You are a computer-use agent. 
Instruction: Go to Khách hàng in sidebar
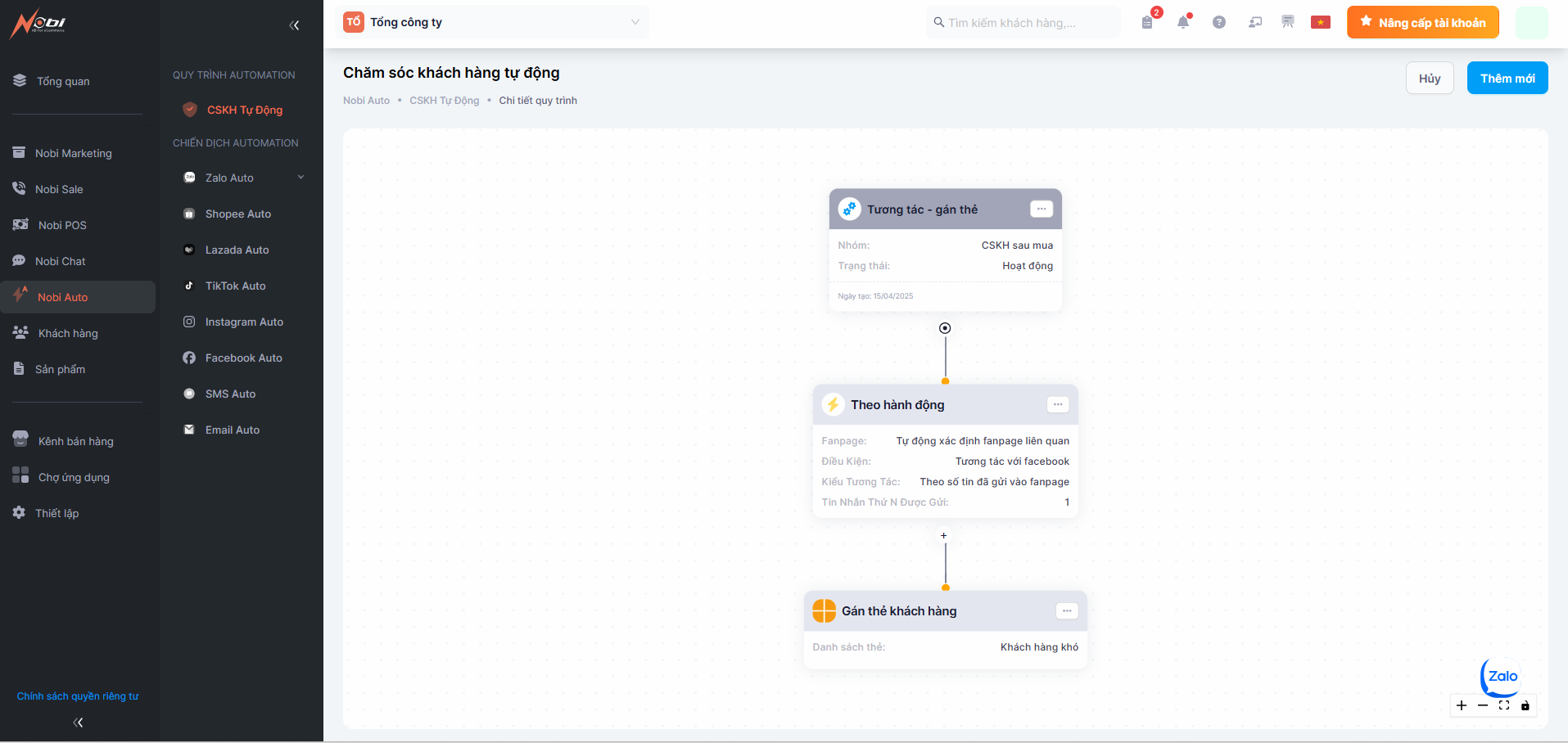68,333
